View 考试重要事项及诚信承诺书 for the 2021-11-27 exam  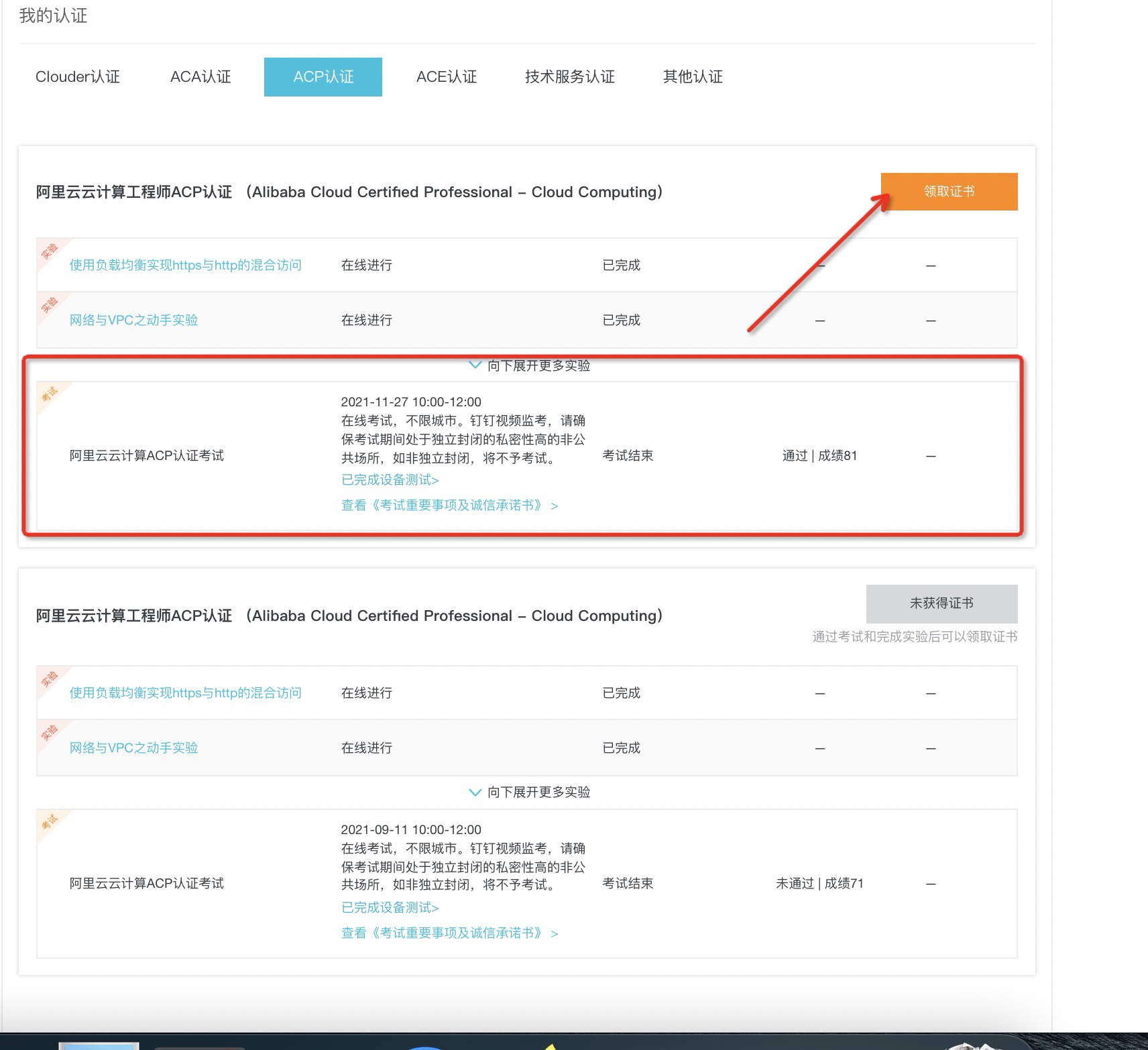point(449,506)
